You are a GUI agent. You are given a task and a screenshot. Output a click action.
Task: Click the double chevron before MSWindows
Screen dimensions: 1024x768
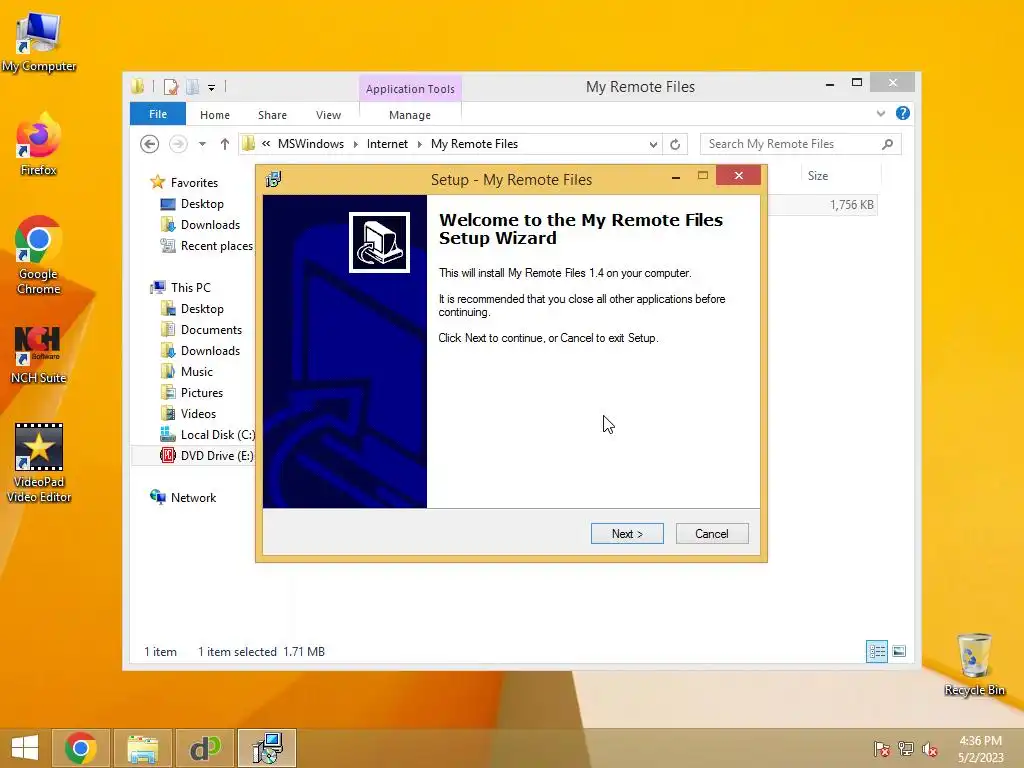(x=266, y=143)
